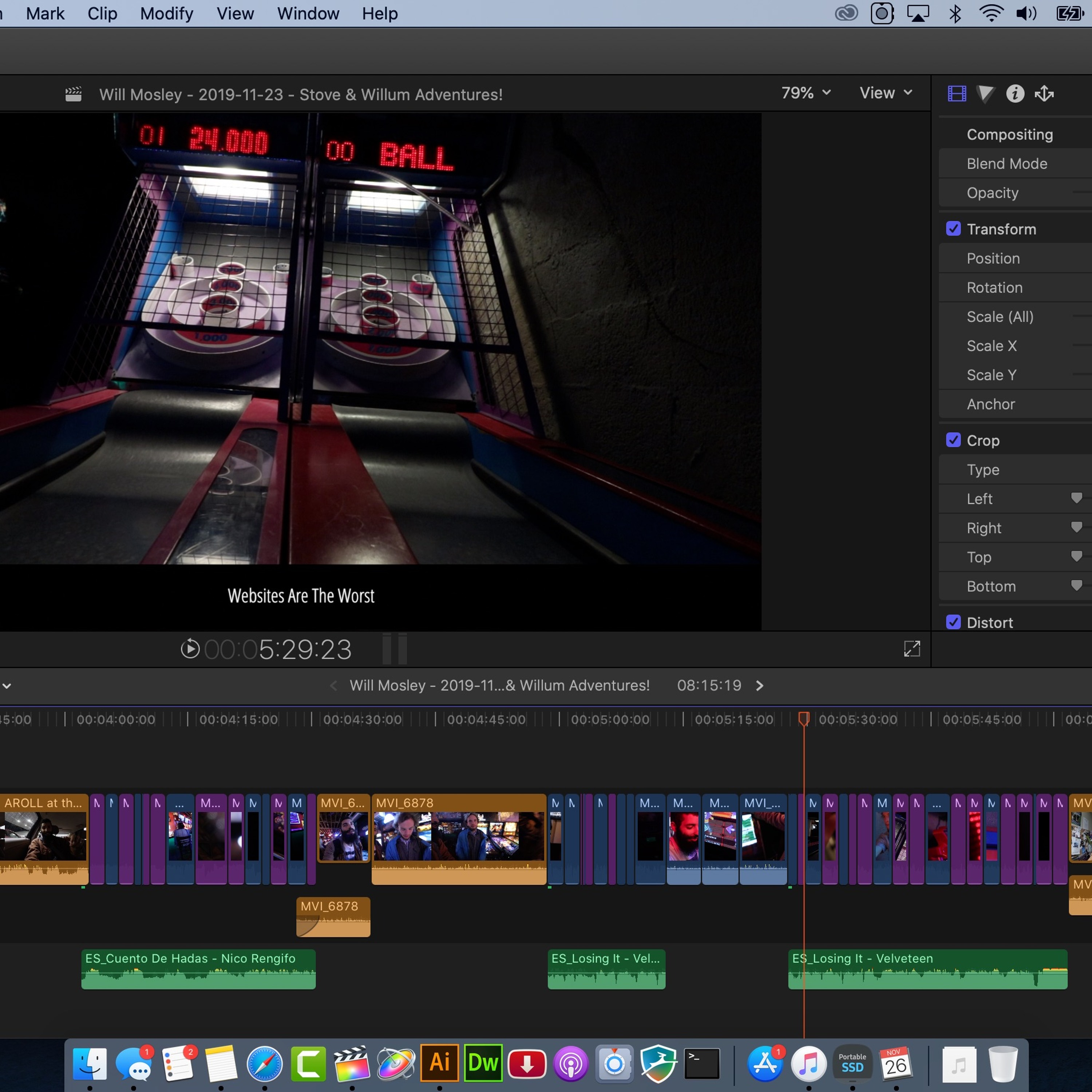This screenshot has height=1092, width=1092.
Task: Launch Adobe Illustrator from the Dock
Action: tap(439, 1063)
